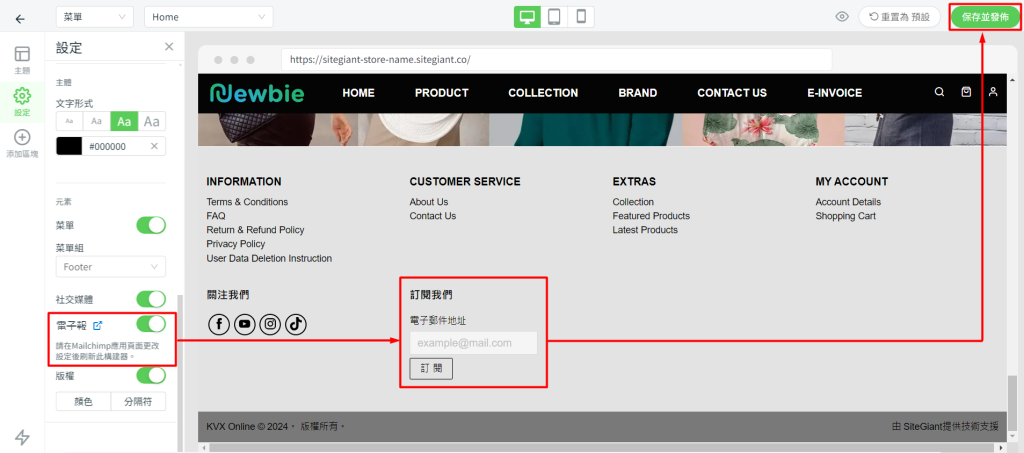The image size is (1024, 453).
Task: Click the 重置為 預設 button
Action: coord(894,17)
